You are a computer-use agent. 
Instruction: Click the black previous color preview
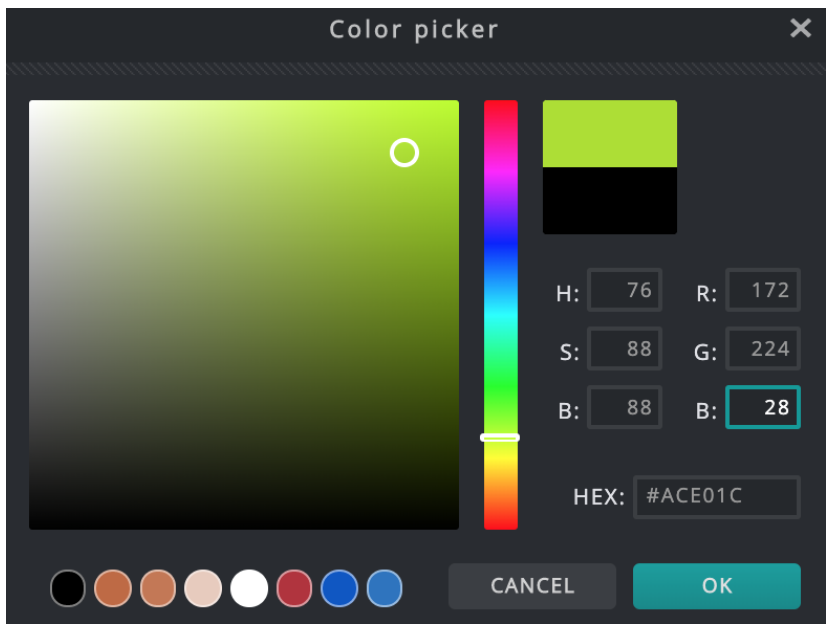pos(610,201)
